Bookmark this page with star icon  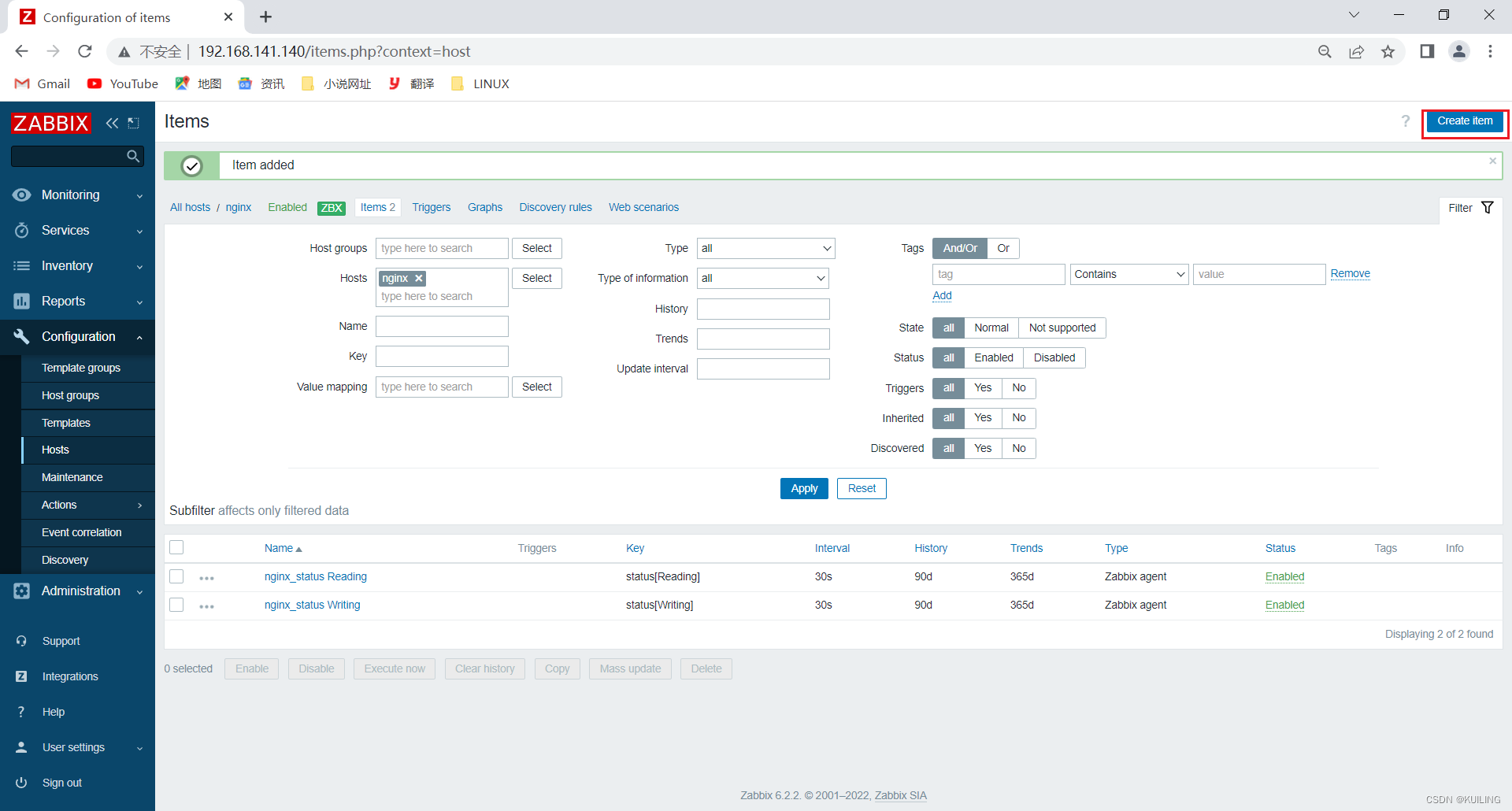tap(1388, 51)
